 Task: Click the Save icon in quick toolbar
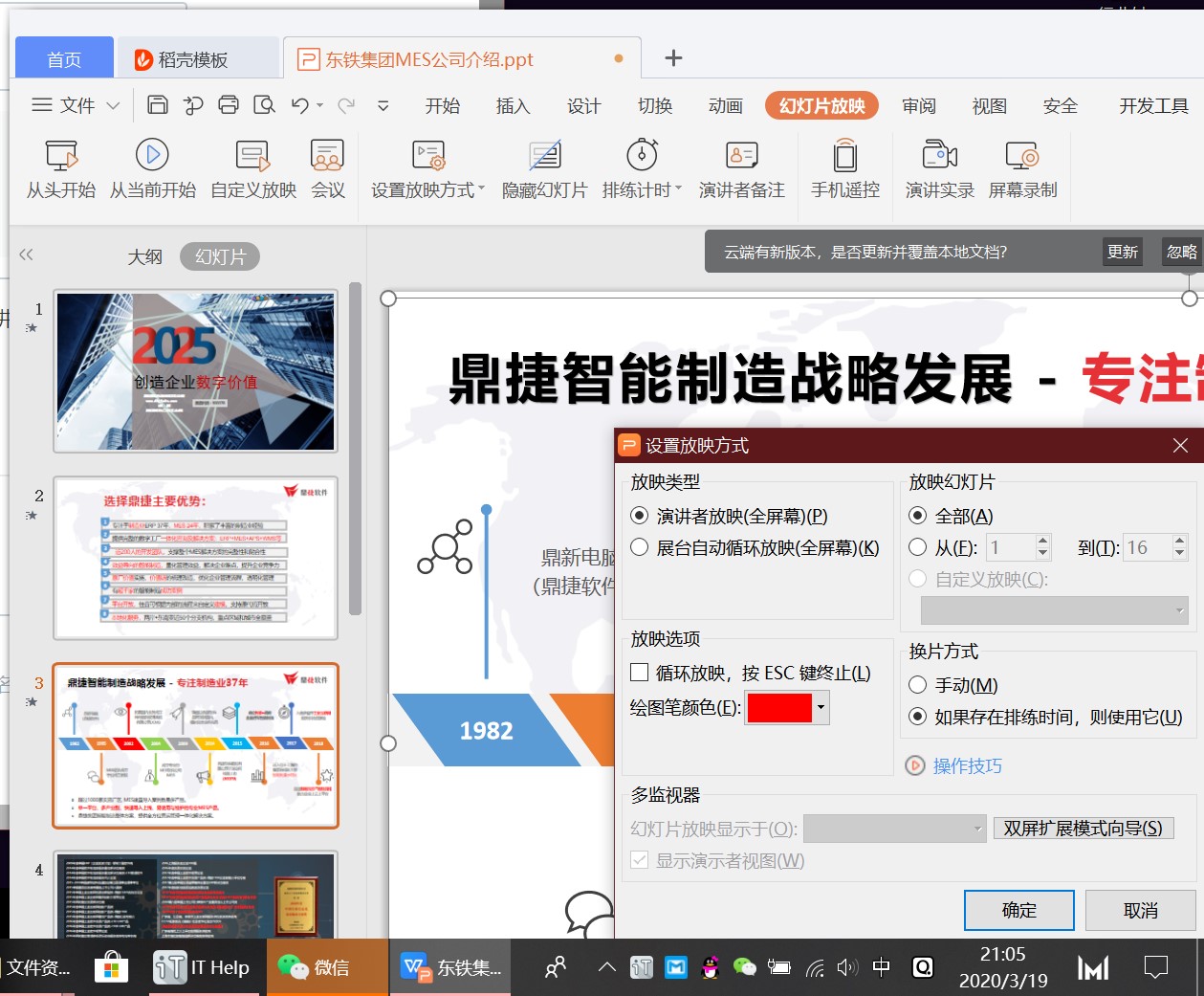pos(158,105)
